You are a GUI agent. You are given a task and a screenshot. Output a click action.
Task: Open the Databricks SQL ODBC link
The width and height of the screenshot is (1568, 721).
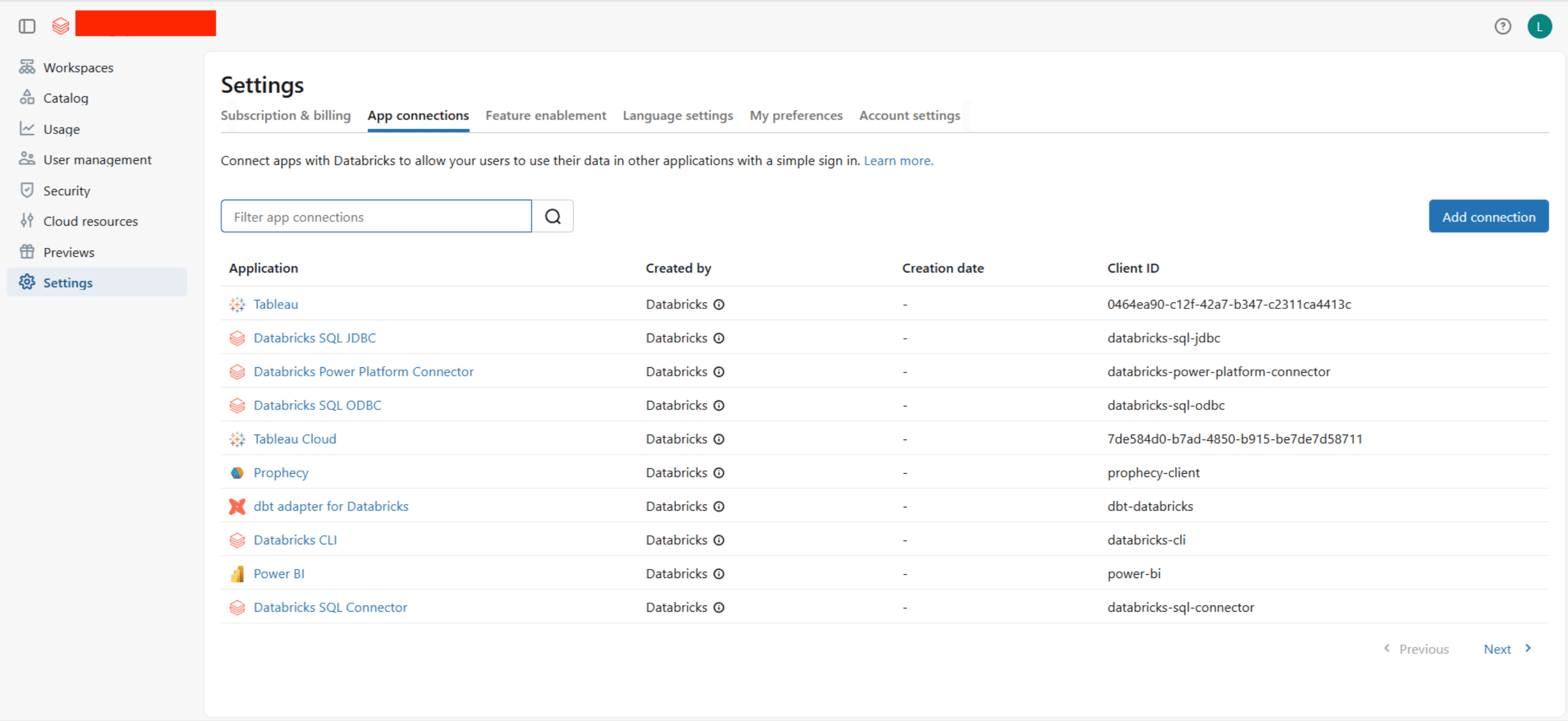pos(317,405)
